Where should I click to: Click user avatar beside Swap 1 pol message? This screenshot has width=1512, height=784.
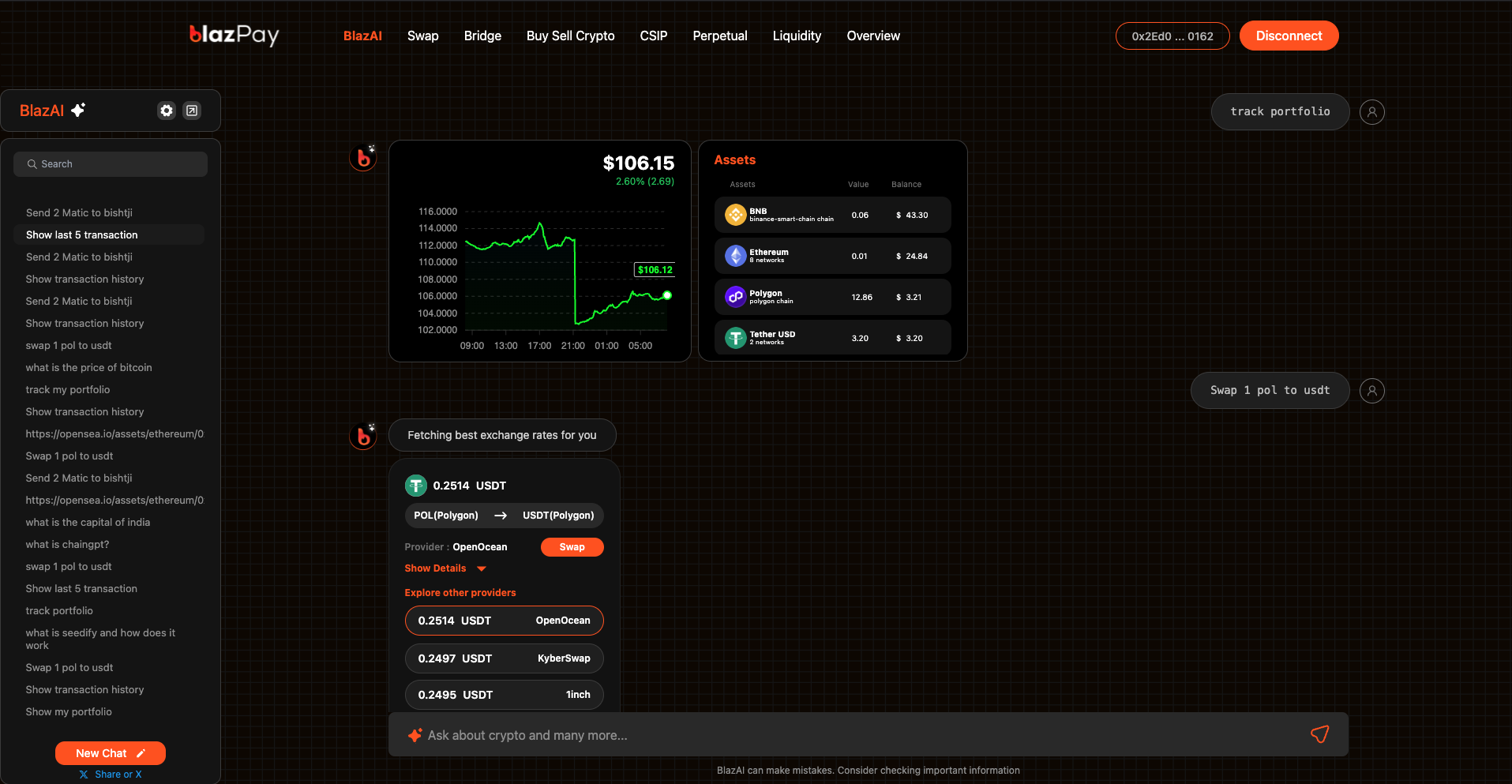pos(1372,391)
